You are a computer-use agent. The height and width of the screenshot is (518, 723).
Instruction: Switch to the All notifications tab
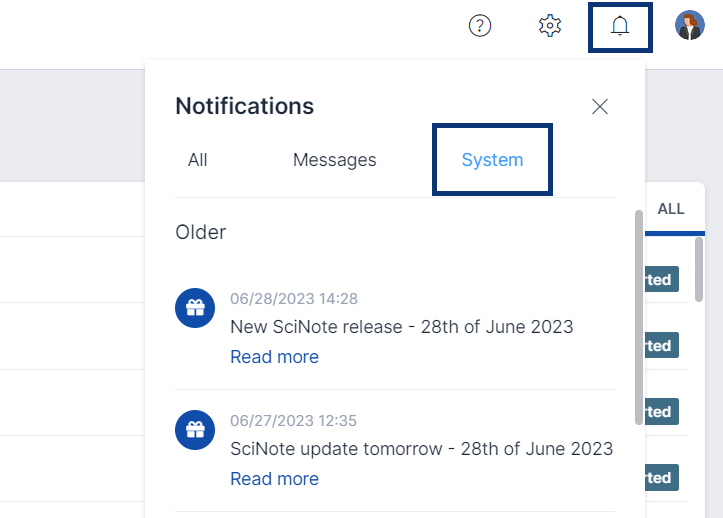(198, 160)
